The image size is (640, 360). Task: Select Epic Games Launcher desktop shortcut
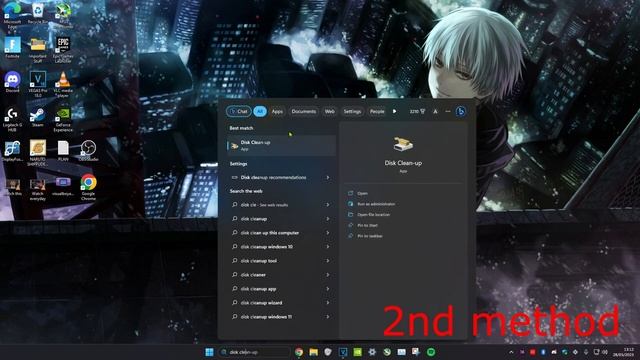[63, 50]
